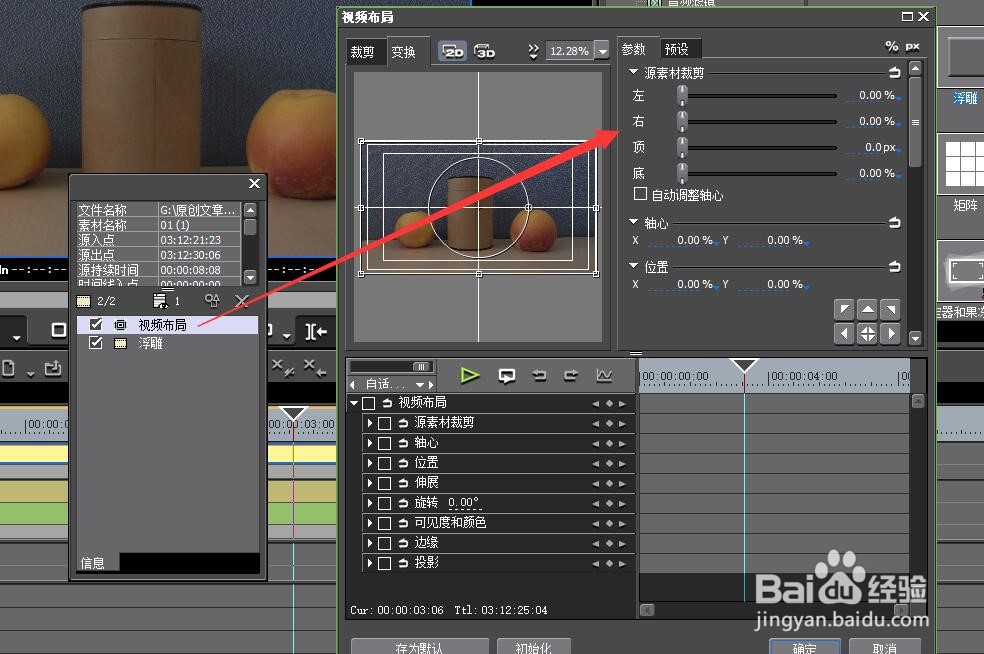
Task: Enable keyframes for 伸展
Action: 385,483
